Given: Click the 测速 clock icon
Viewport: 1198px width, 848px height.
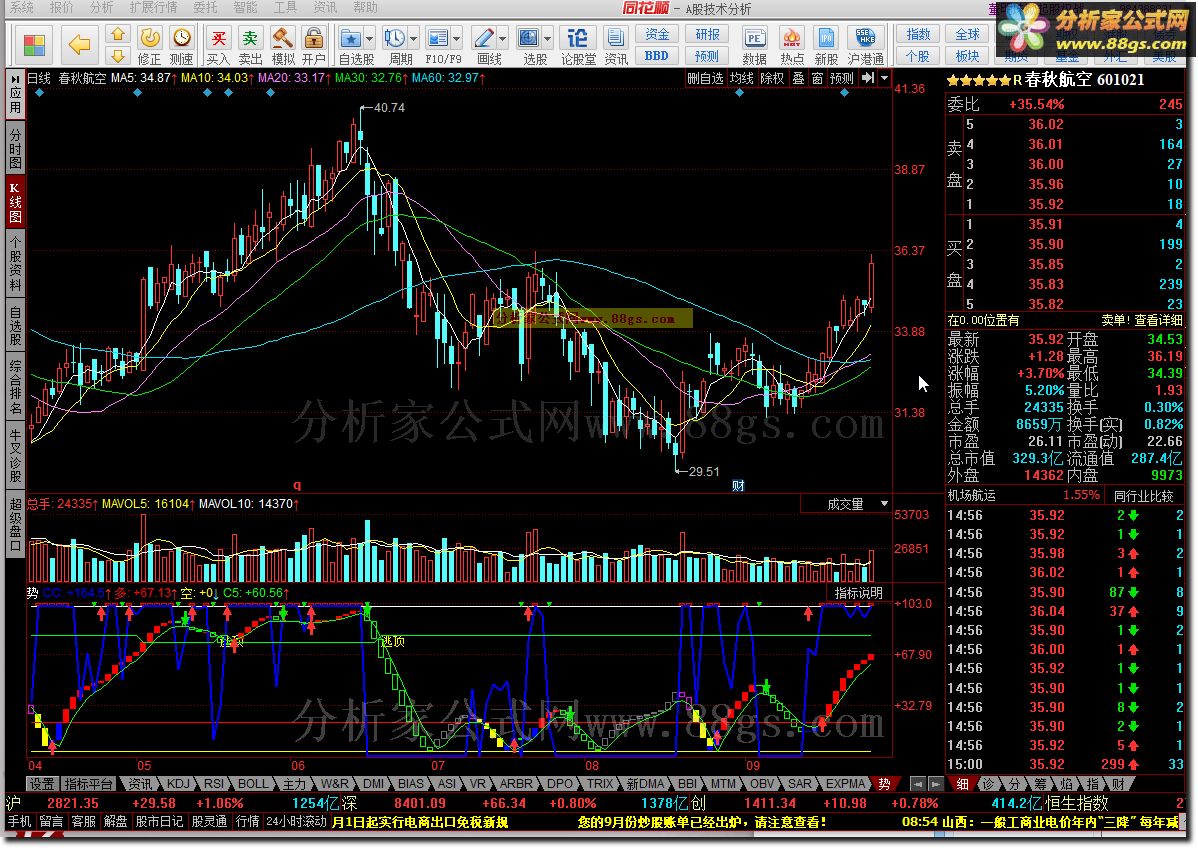Looking at the screenshot, I should click(182, 37).
